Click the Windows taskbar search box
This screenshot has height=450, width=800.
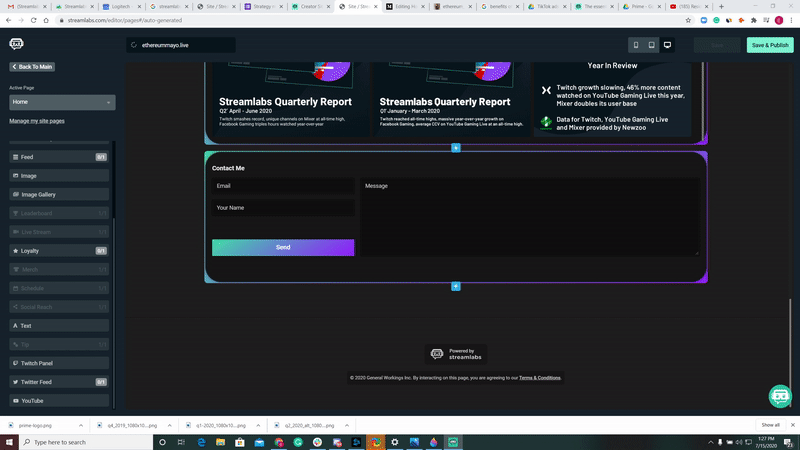click(86, 442)
